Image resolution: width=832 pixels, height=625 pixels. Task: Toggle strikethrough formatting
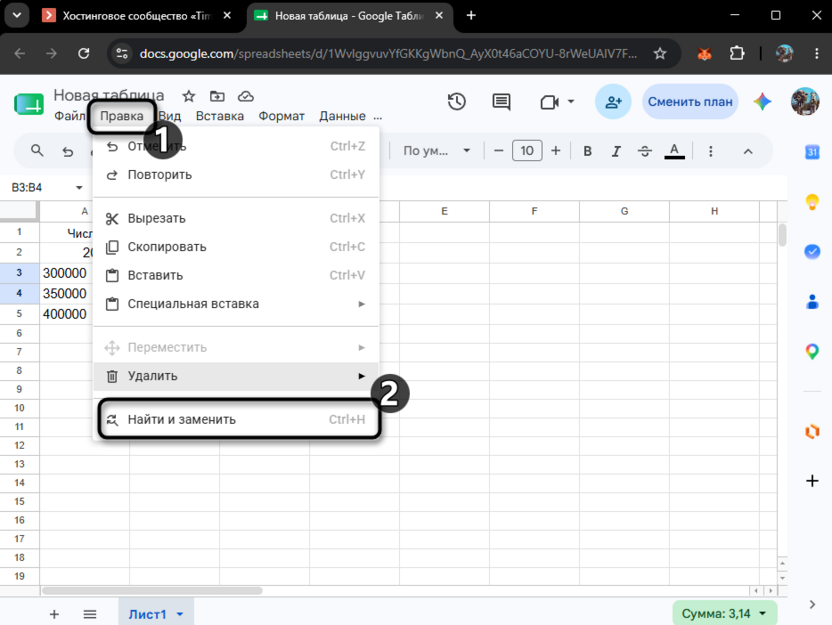pos(645,151)
